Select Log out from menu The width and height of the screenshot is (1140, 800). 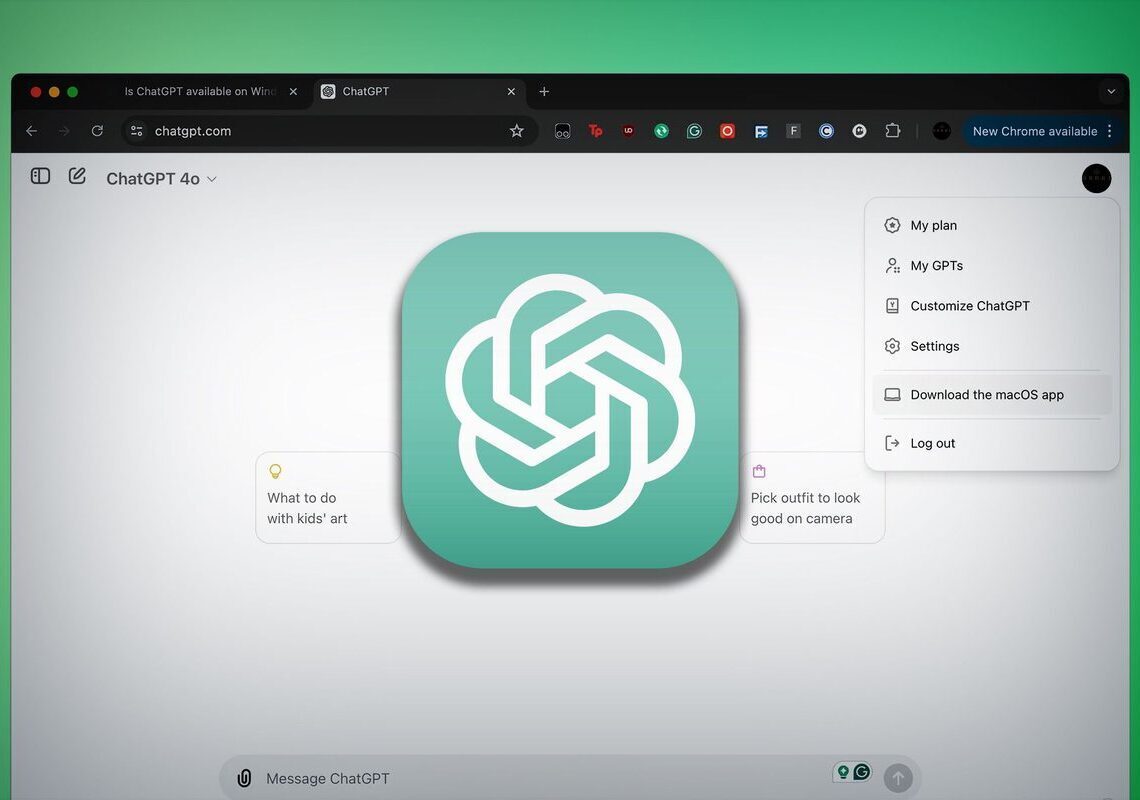(992, 443)
